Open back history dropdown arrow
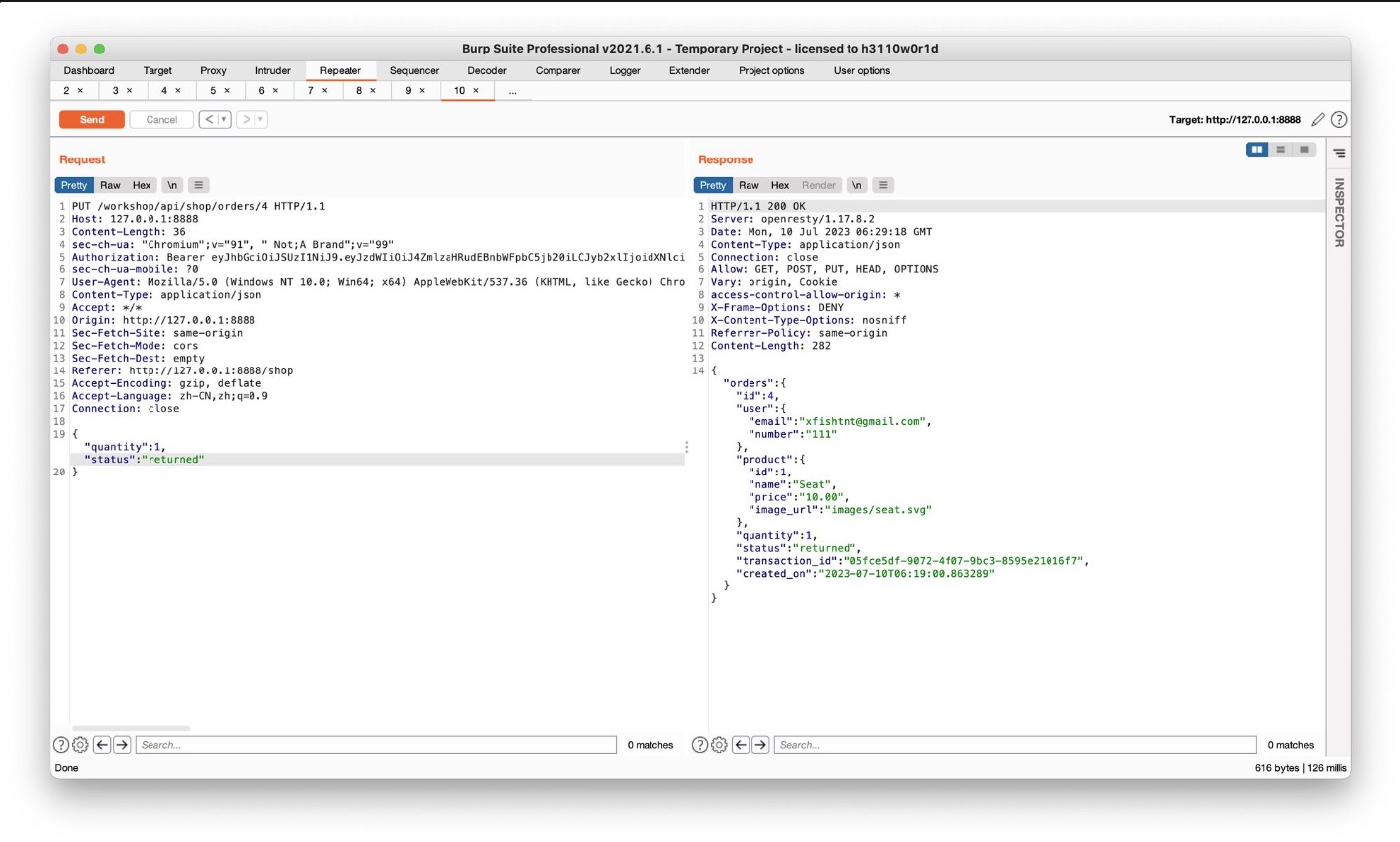This screenshot has height=842, width=1400. click(224, 119)
